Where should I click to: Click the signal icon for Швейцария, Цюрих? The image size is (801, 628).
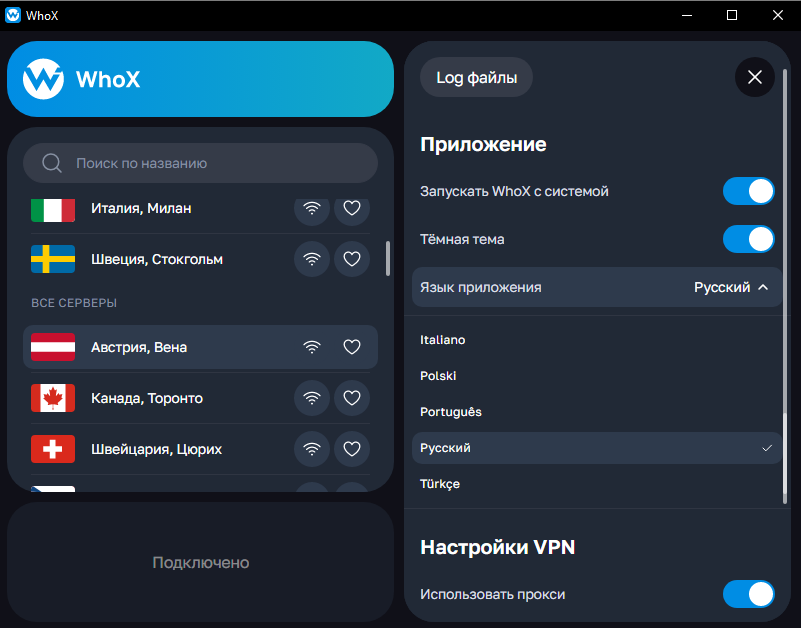click(312, 449)
